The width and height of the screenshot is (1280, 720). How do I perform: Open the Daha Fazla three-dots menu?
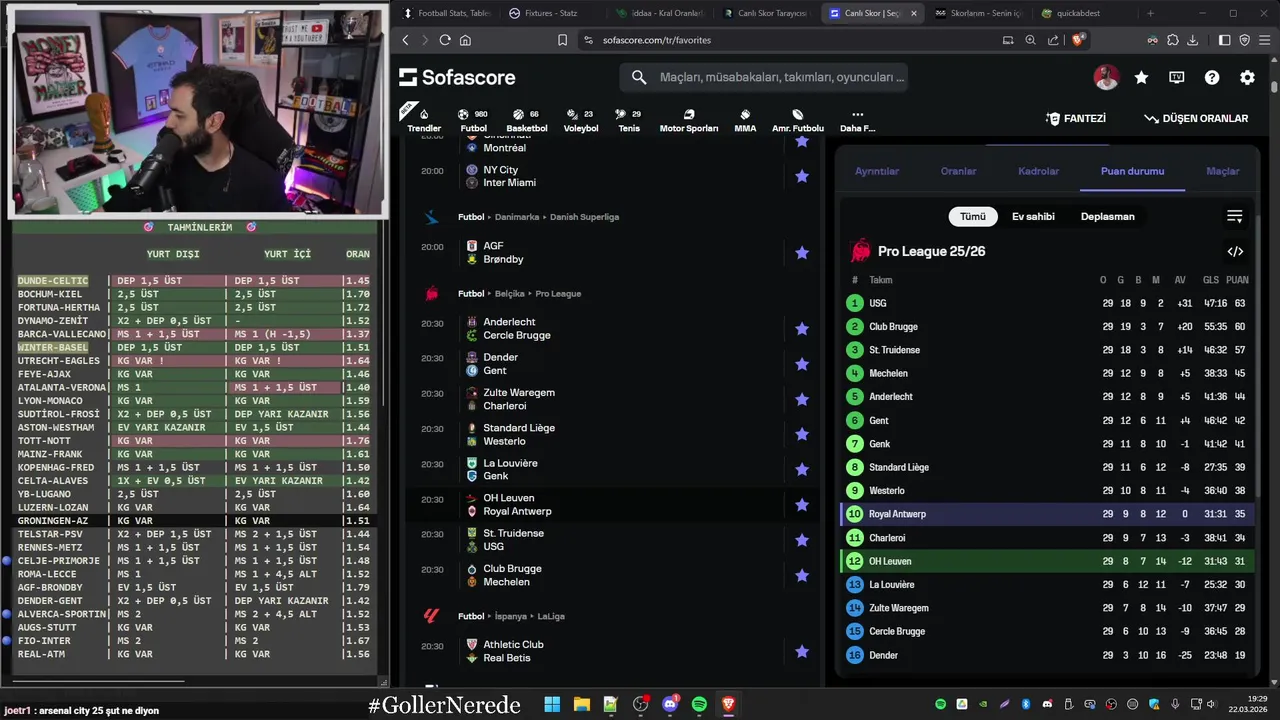857,120
